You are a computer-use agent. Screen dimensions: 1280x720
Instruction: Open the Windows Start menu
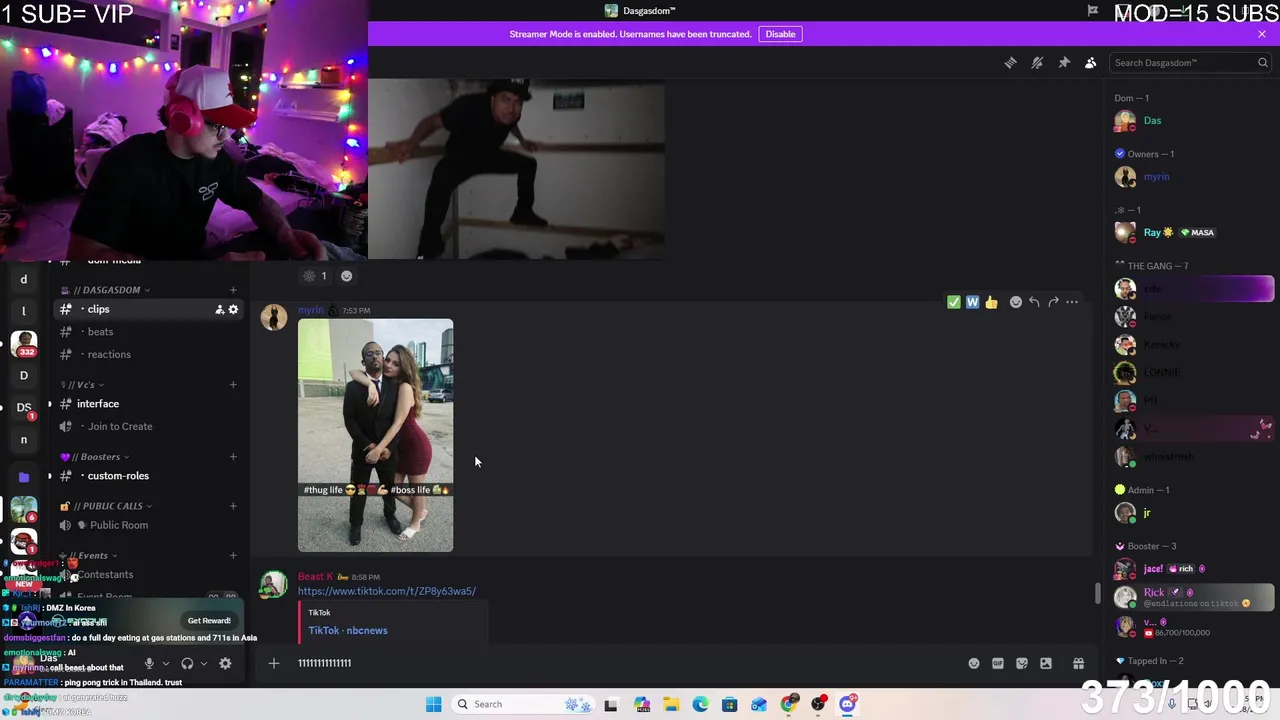click(x=433, y=704)
